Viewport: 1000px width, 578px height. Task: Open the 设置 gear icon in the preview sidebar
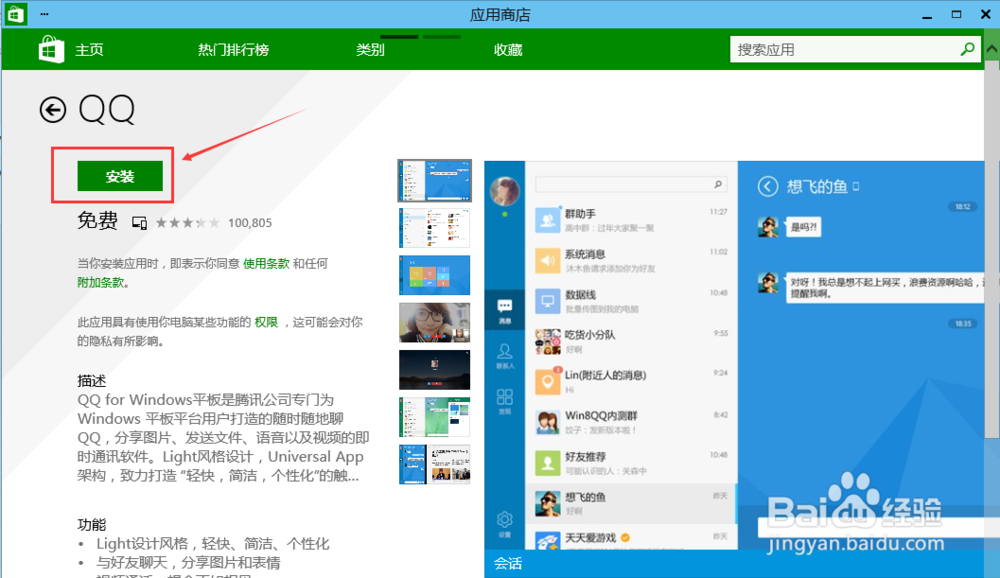pos(505,518)
